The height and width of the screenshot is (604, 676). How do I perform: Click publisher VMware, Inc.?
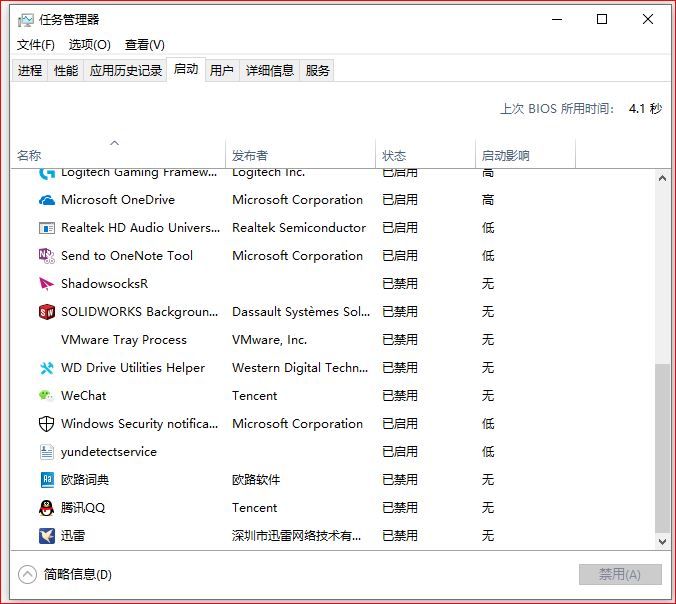[269, 340]
